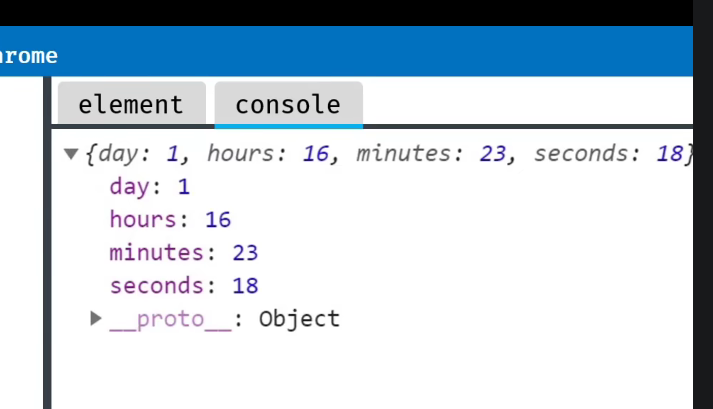Image resolution: width=713 pixels, height=409 pixels.
Task: Switch to the element tab
Action: pyautogui.click(x=131, y=103)
